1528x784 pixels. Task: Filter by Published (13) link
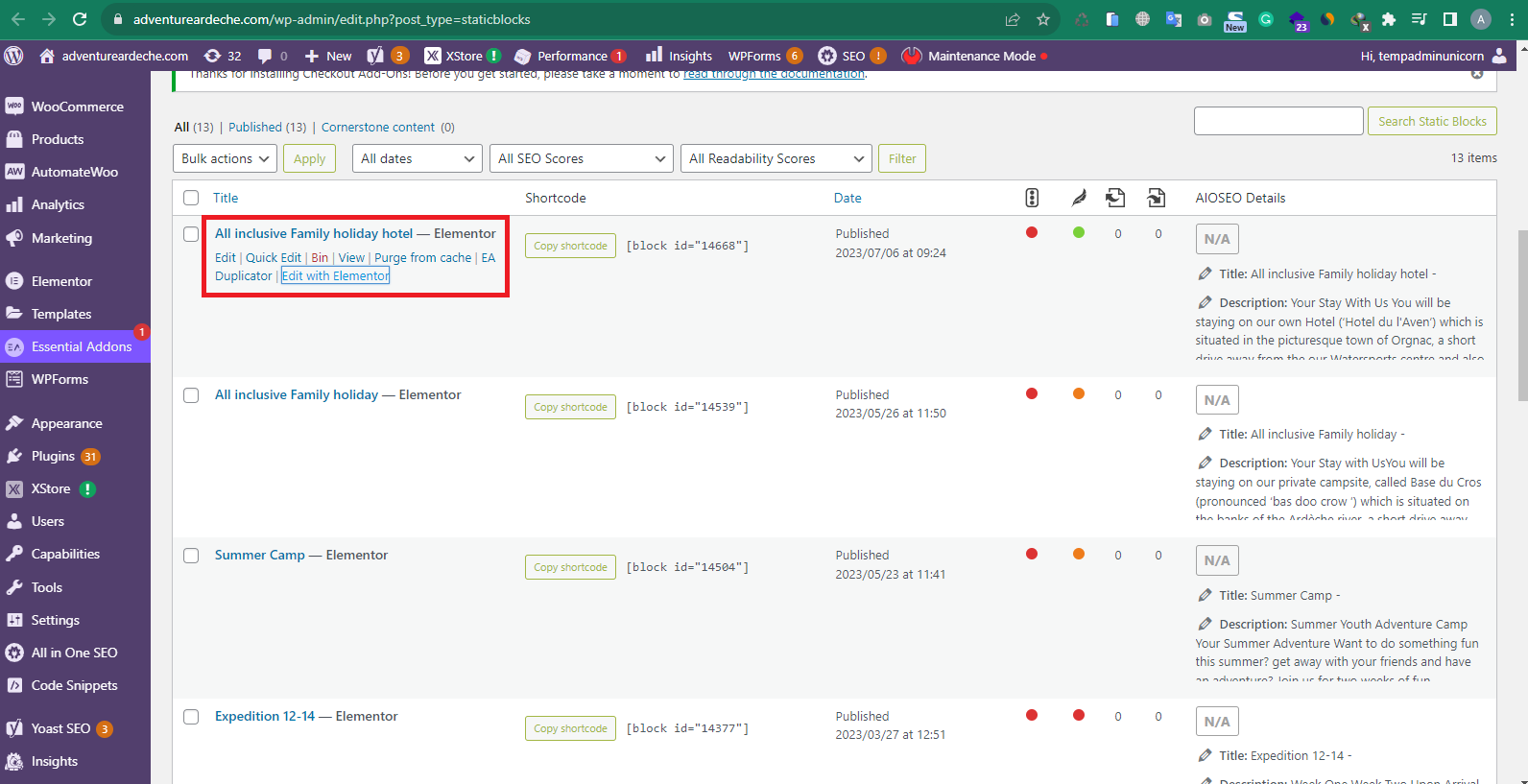(267, 127)
